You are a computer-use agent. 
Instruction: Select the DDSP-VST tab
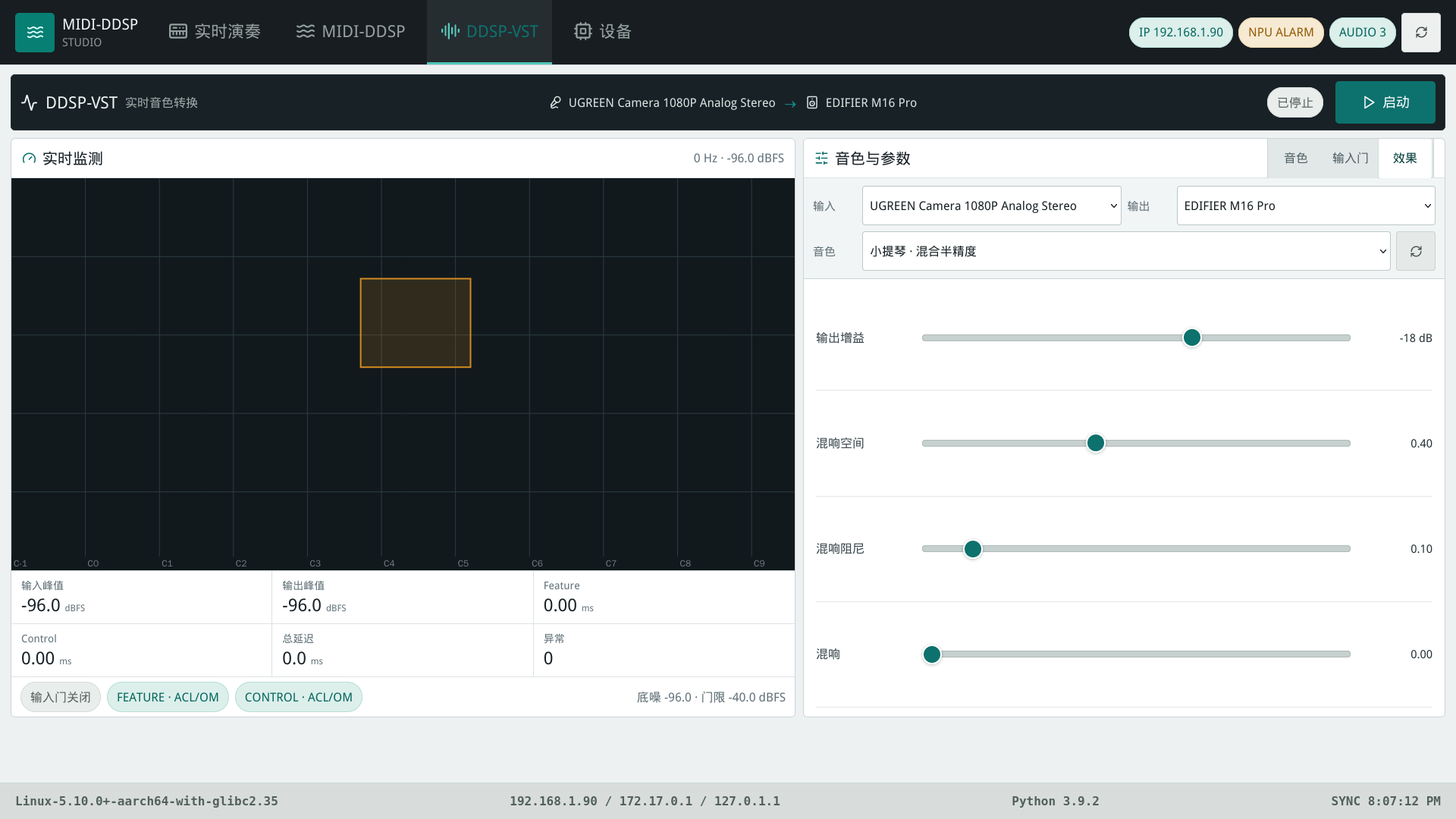click(x=489, y=31)
